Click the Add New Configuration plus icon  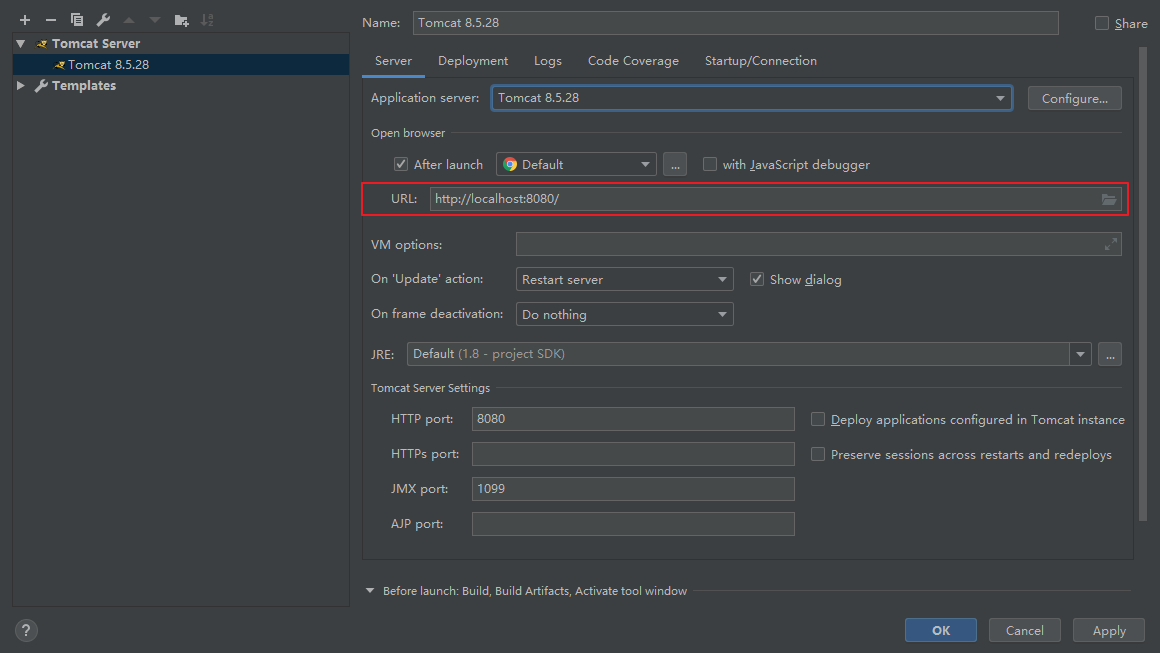pos(25,20)
